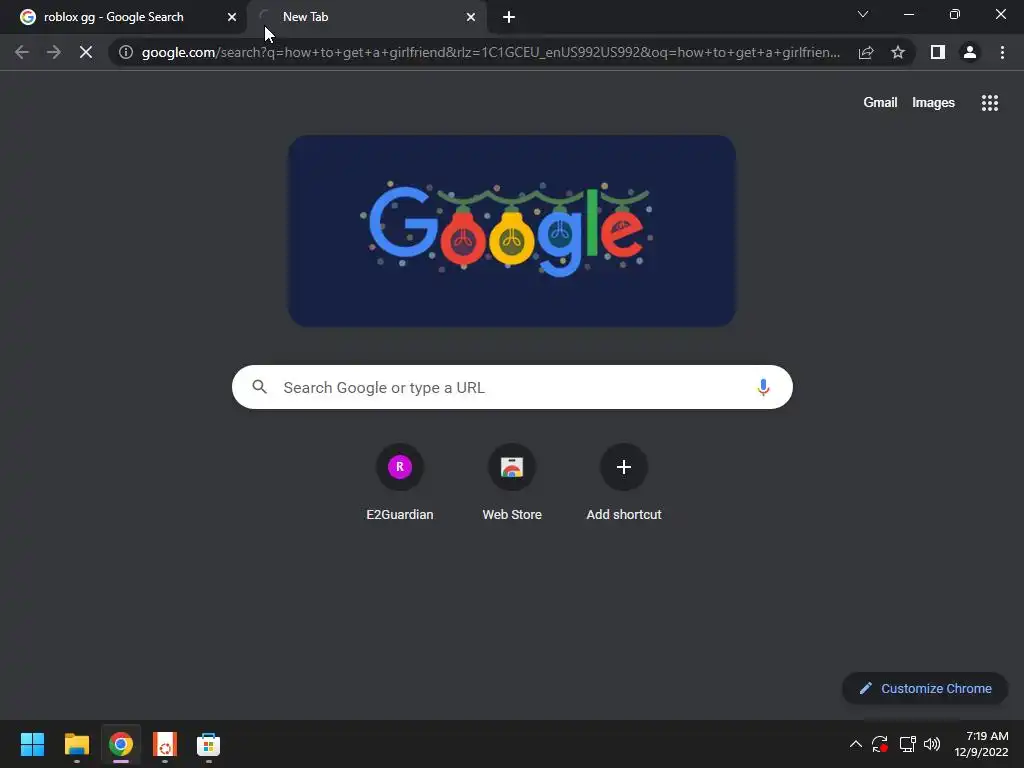Stop loading the page

point(86,52)
